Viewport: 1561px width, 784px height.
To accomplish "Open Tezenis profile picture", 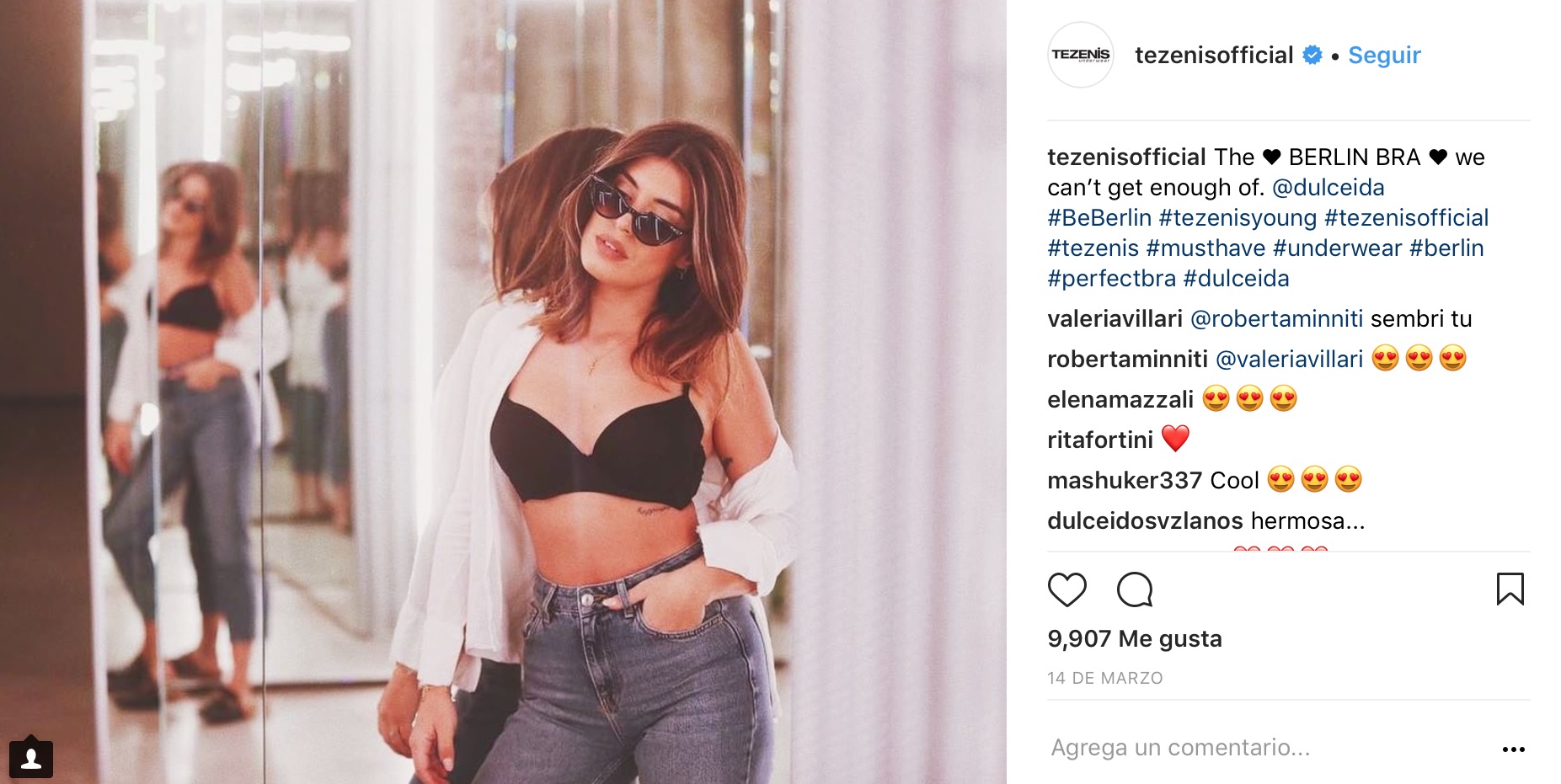I will click(1081, 55).
